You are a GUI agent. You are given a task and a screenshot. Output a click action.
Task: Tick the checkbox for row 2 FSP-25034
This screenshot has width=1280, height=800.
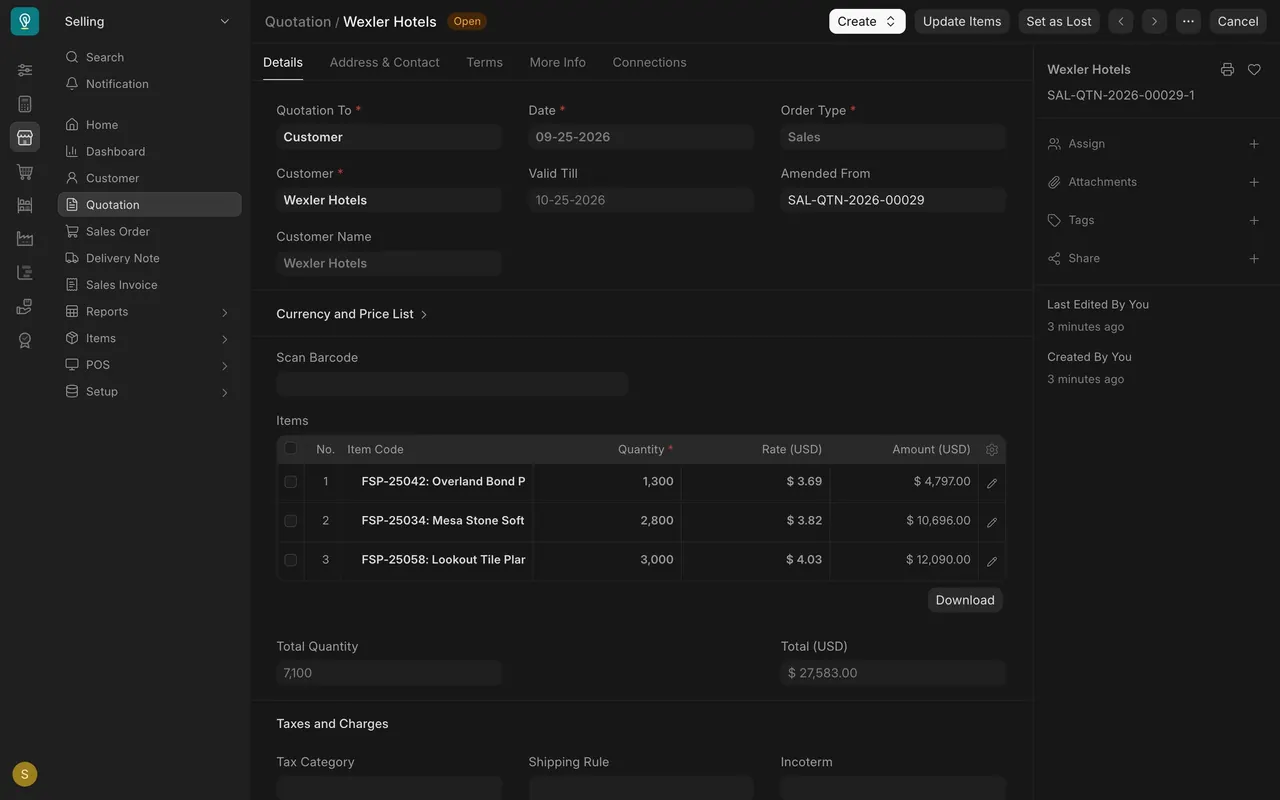pyautogui.click(x=291, y=521)
